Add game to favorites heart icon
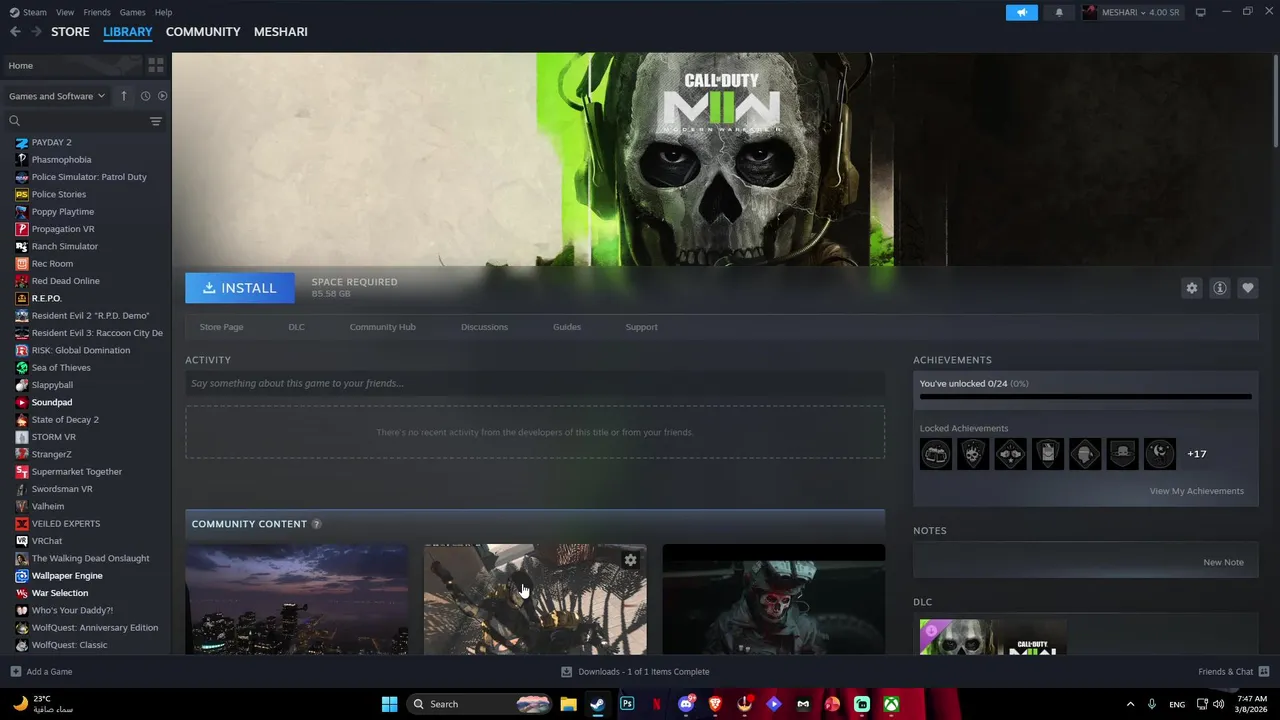Screen dimensions: 1280x720 point(1247,288)
